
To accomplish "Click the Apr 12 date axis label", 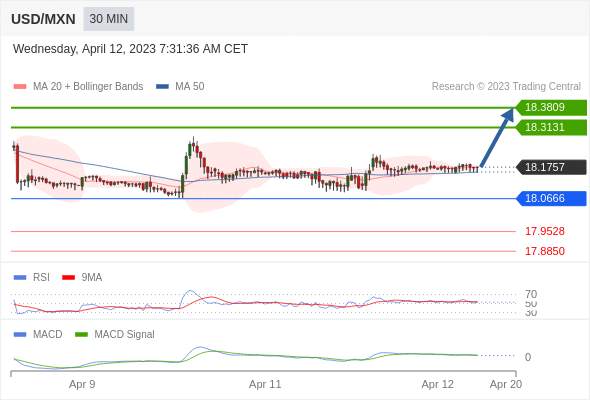I will click(x=438, y=385).
